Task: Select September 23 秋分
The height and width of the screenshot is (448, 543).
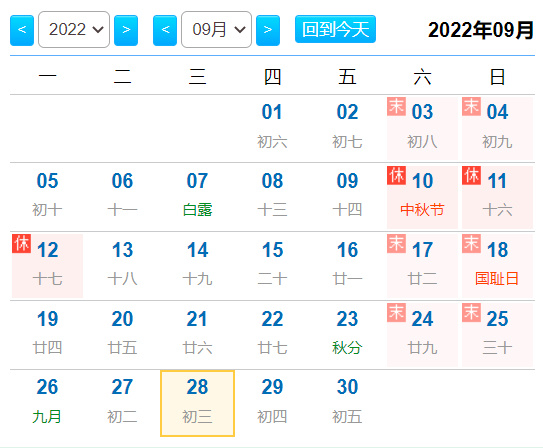Action: pyautogui.click(x=347, y=334)
